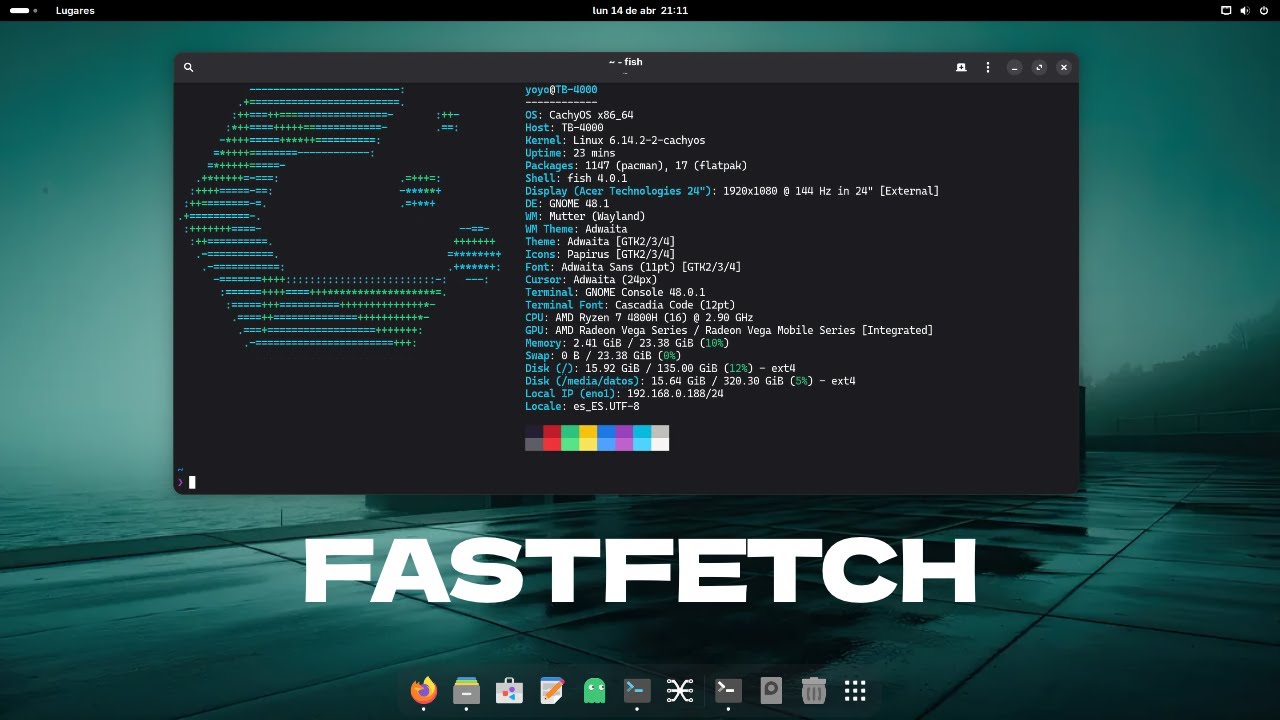This screenshot has height=720, width=1280.
Task: Click the "Uptime: 23 mins" line
Action: click(x=570, y=153)
